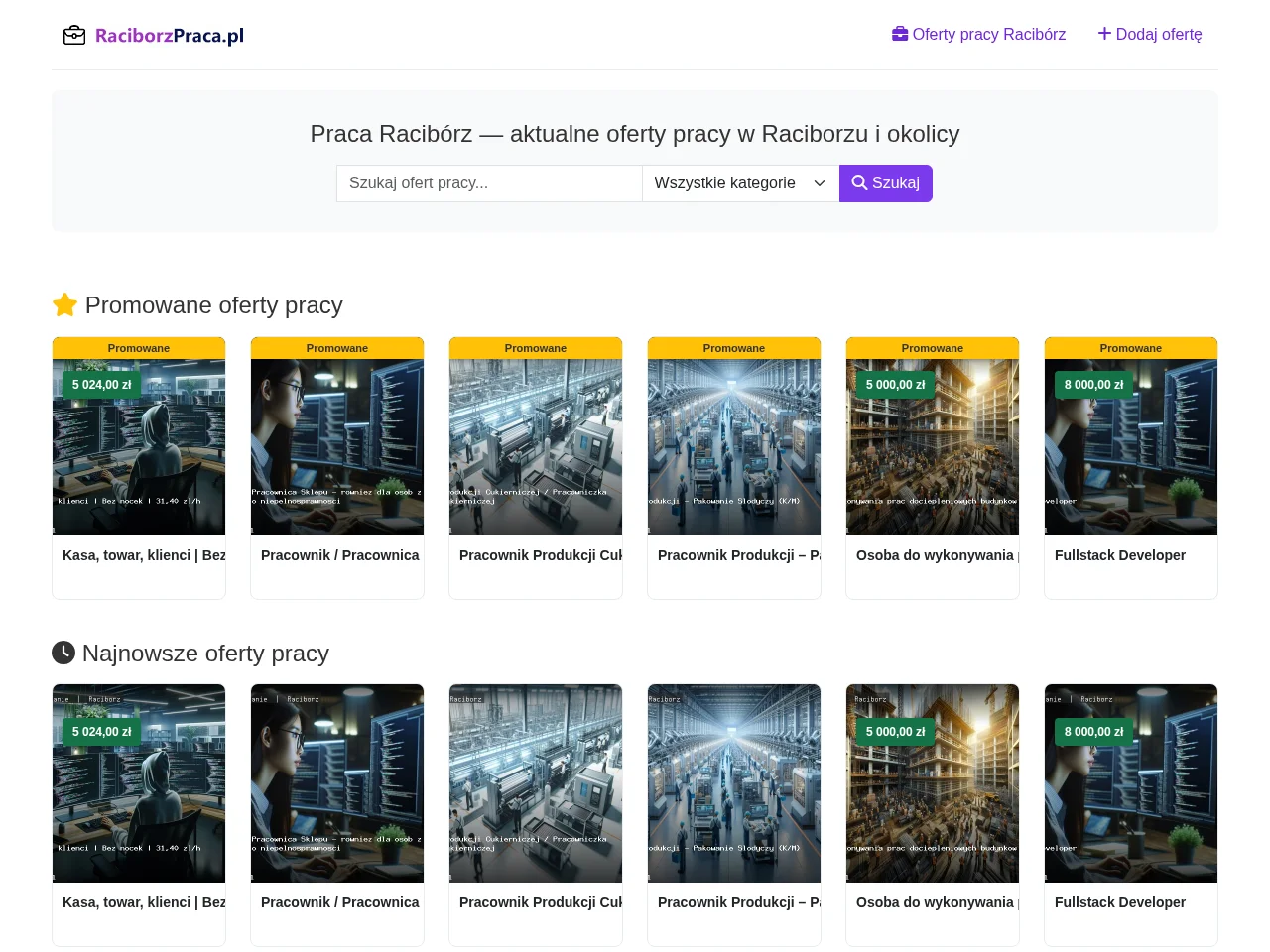1270x952 pixels.
Task: Select promoted title Fullstack Developer
Action: (x=1120, y=555)
